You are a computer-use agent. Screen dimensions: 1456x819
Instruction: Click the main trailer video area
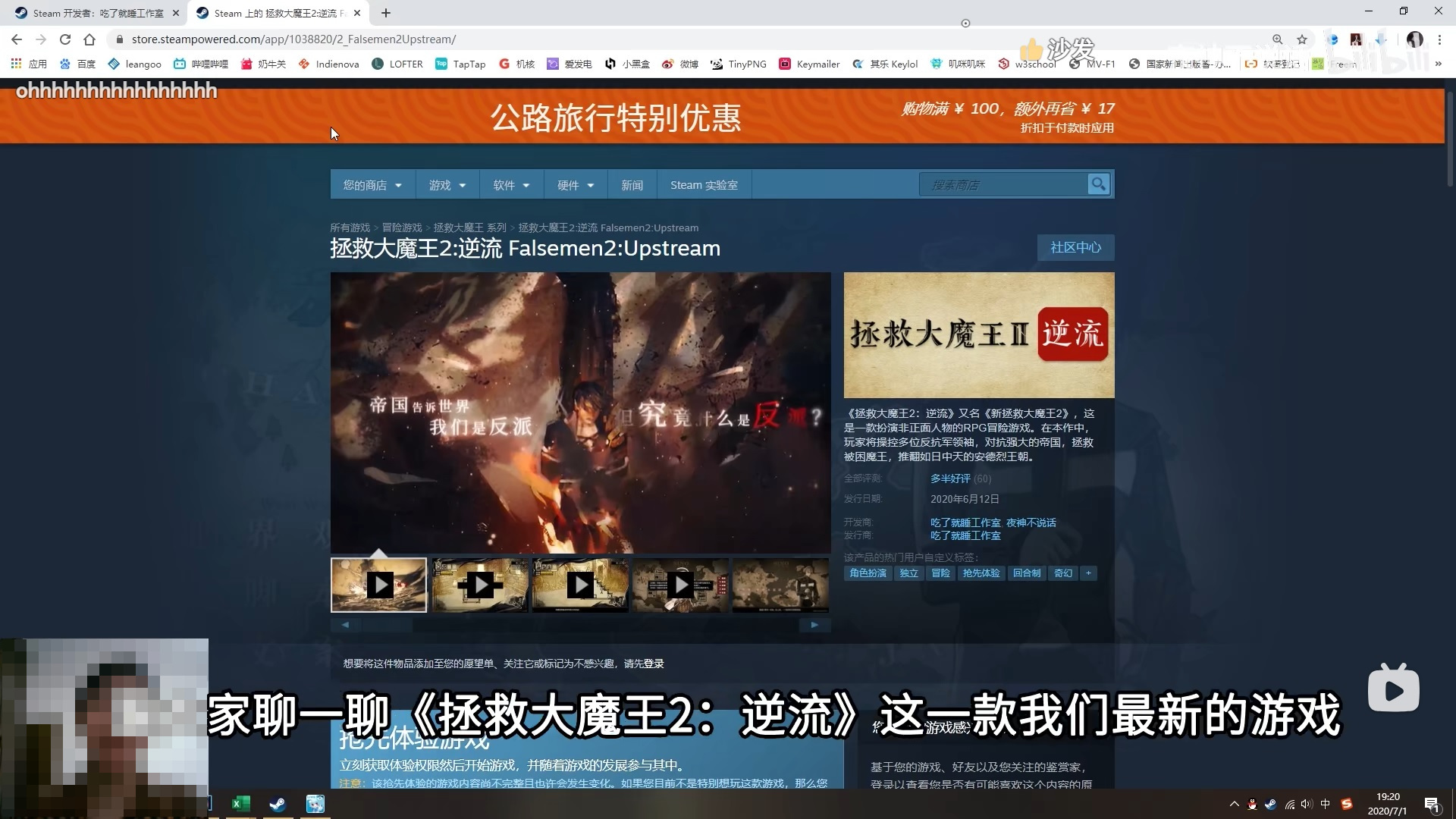click(x=580, y=413)
